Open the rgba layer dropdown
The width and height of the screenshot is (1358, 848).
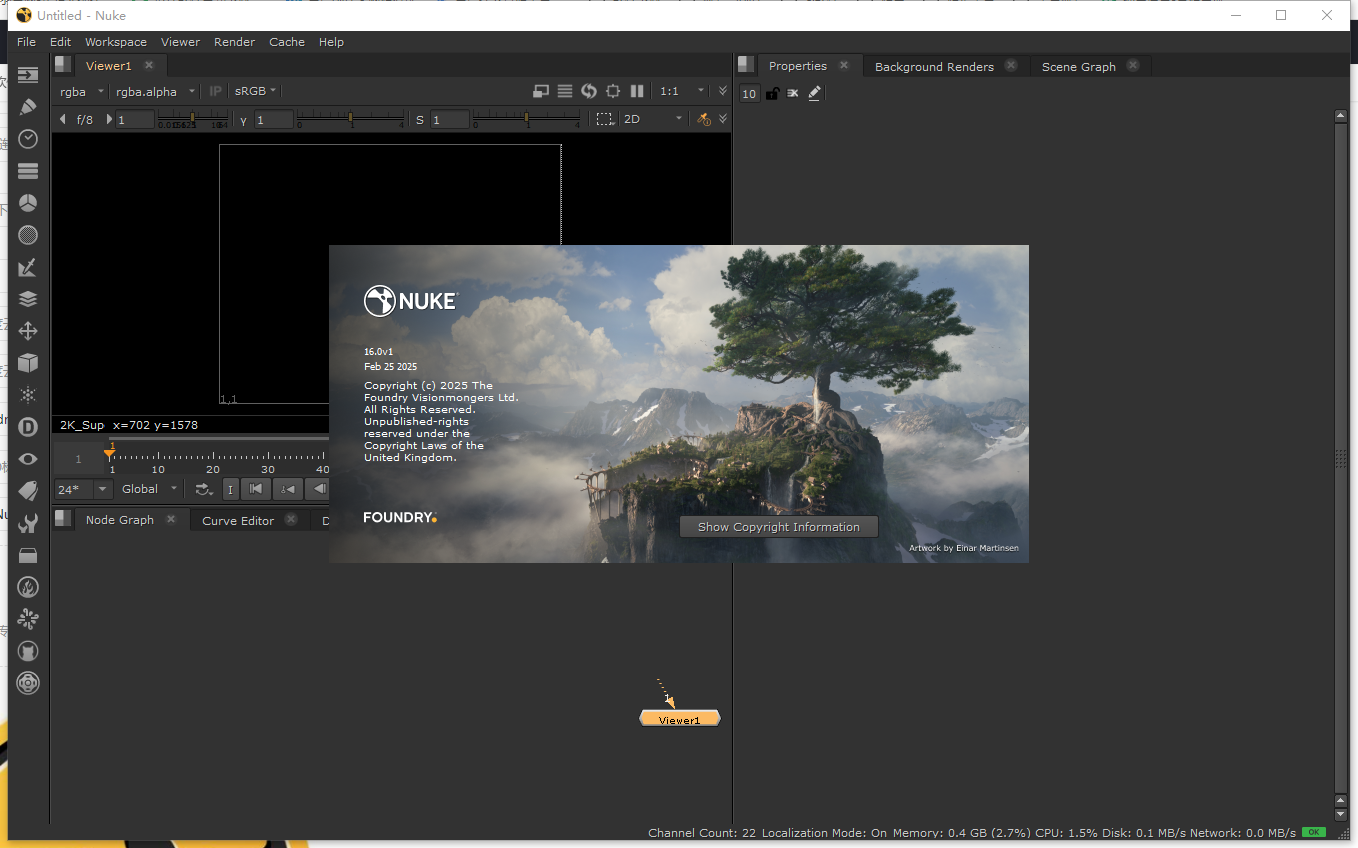point(81,91)
